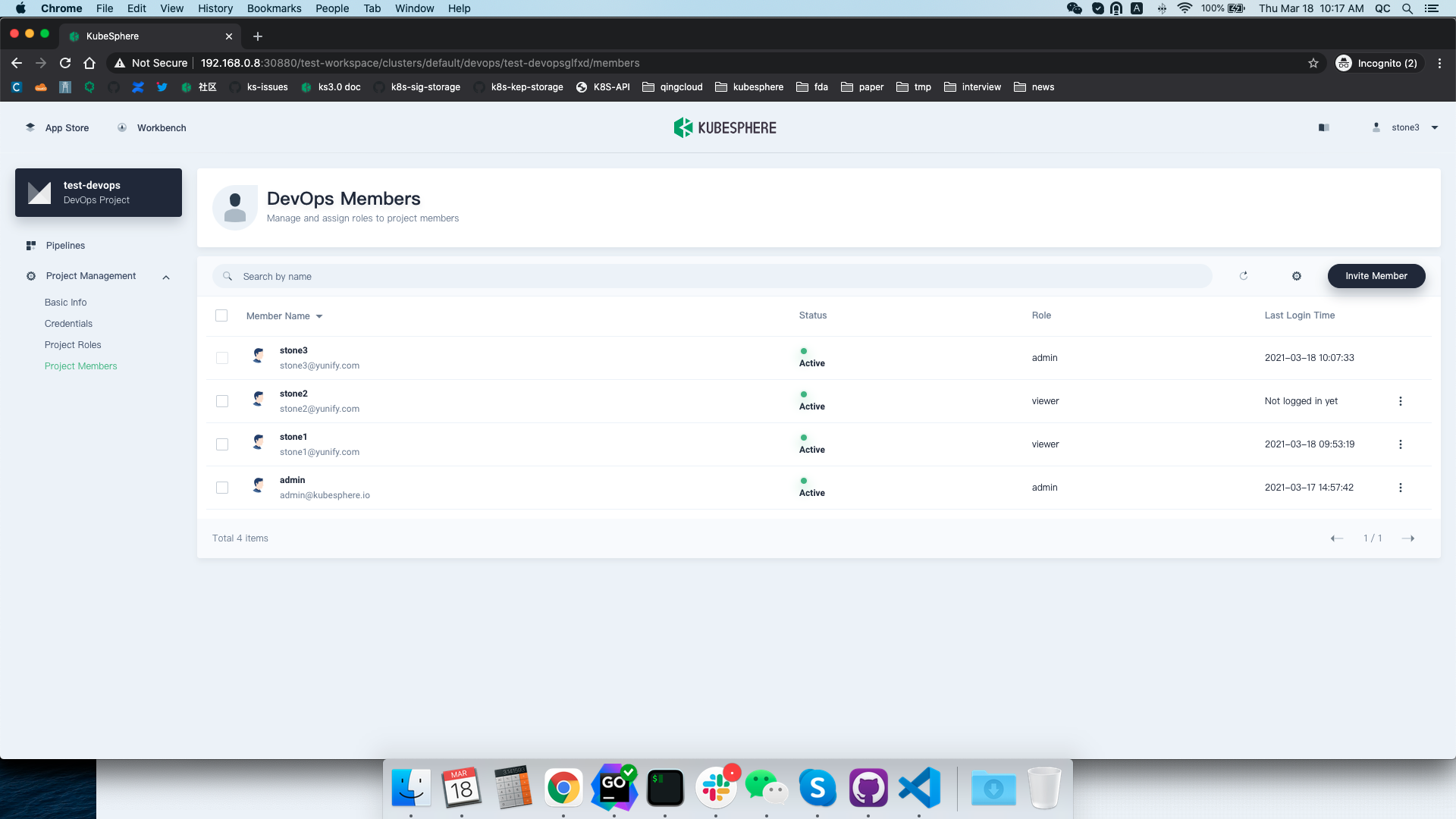Open macOS Spotlight search icon

[1407, 8]
